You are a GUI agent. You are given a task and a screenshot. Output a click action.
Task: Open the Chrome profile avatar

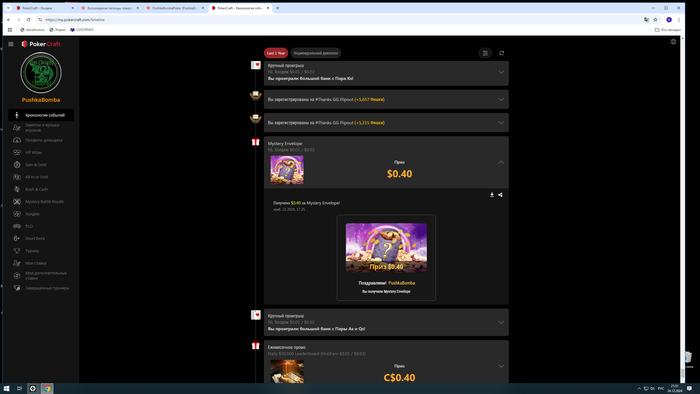coord(669,20)
